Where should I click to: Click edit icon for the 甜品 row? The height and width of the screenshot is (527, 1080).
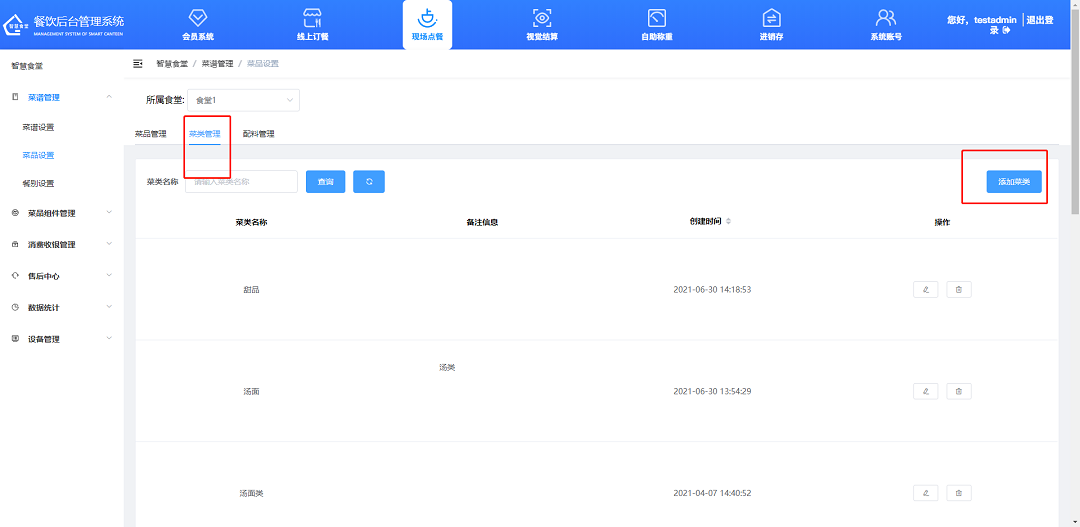click(x=926, y=290)
